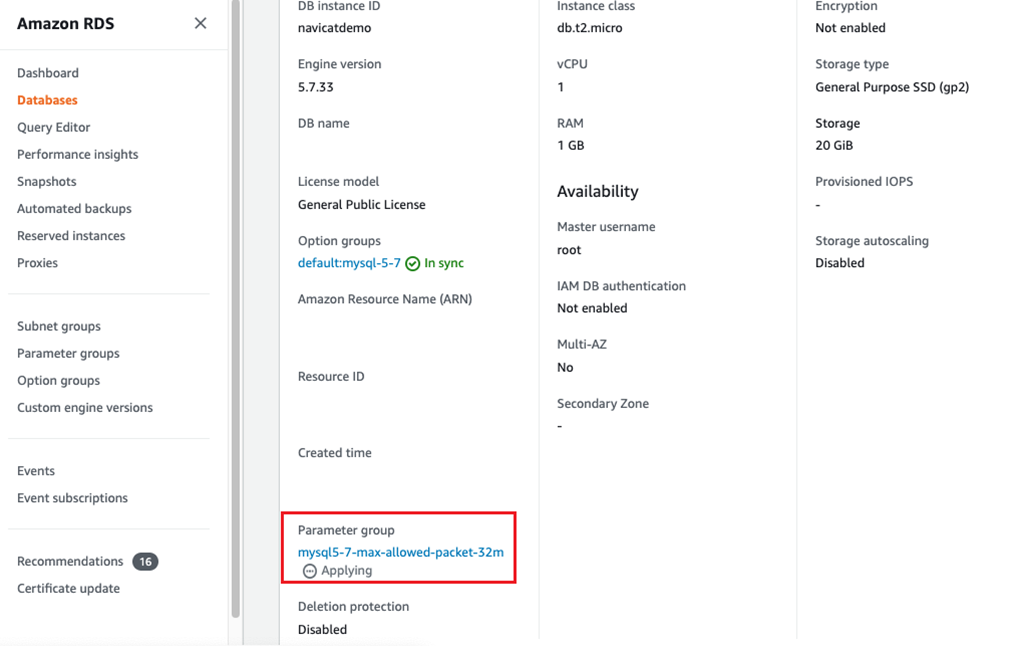Go to Performance insights
The width and height of the screenshot is (1019, 646).
click(x=78, y=154)
